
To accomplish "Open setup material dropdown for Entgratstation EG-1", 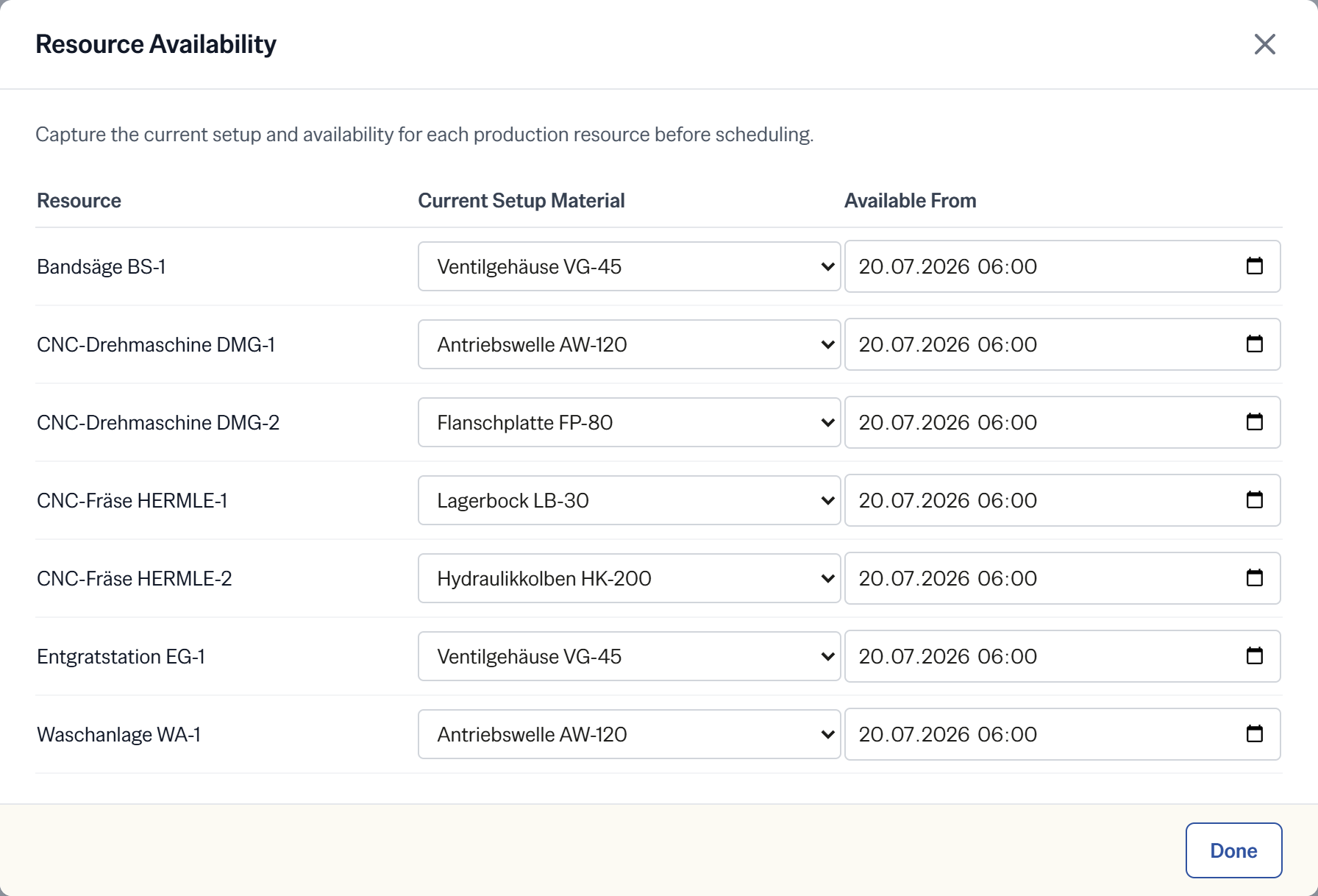I will [x=629, y=656].
